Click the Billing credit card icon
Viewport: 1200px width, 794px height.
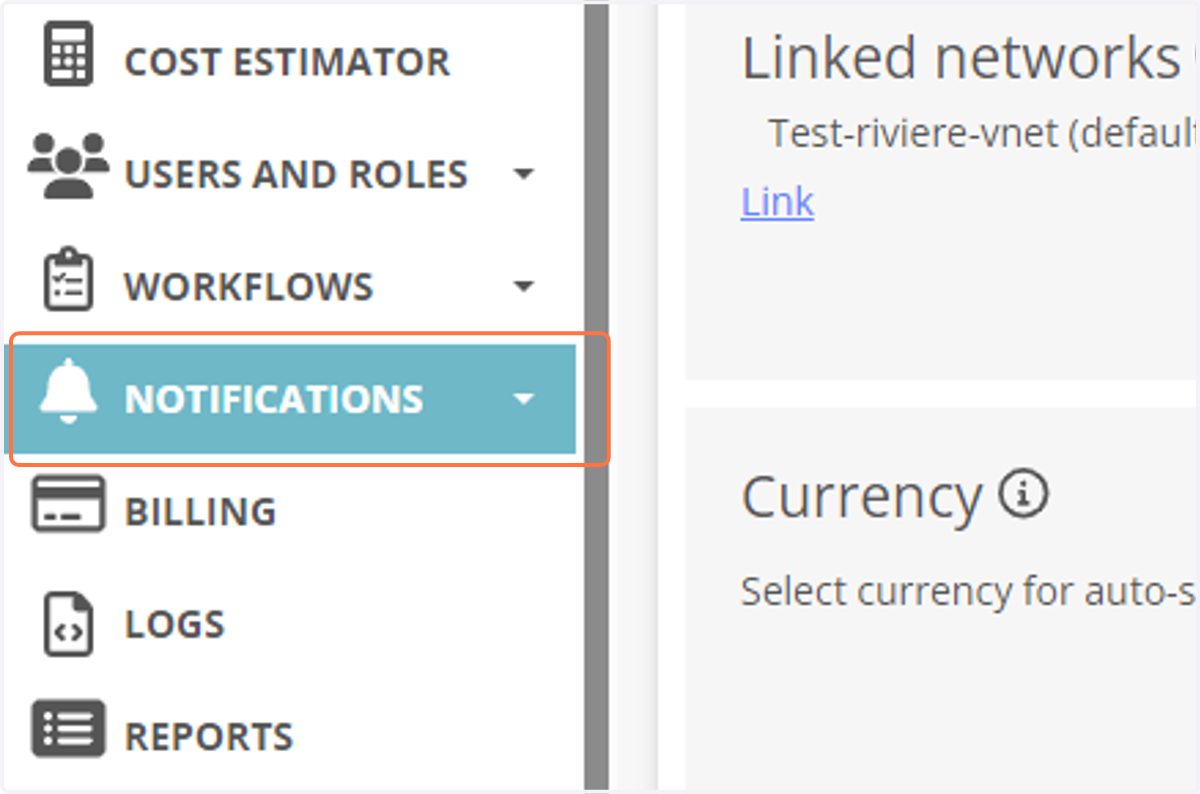pos(68,505)
